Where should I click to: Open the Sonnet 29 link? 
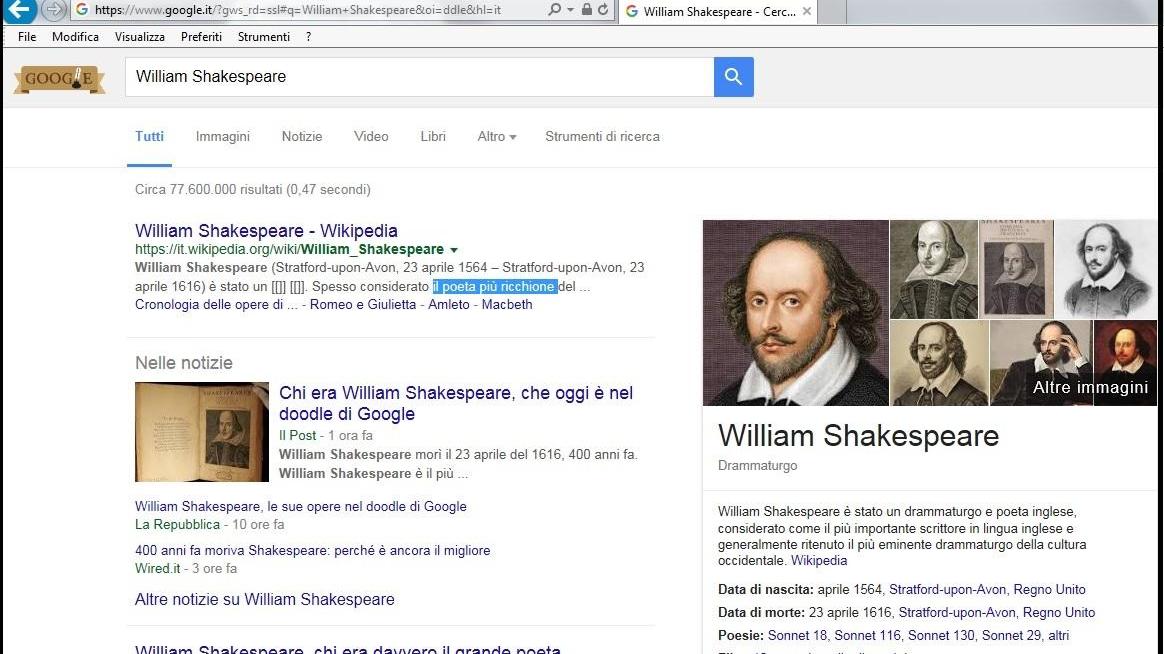click(1010, 635)
